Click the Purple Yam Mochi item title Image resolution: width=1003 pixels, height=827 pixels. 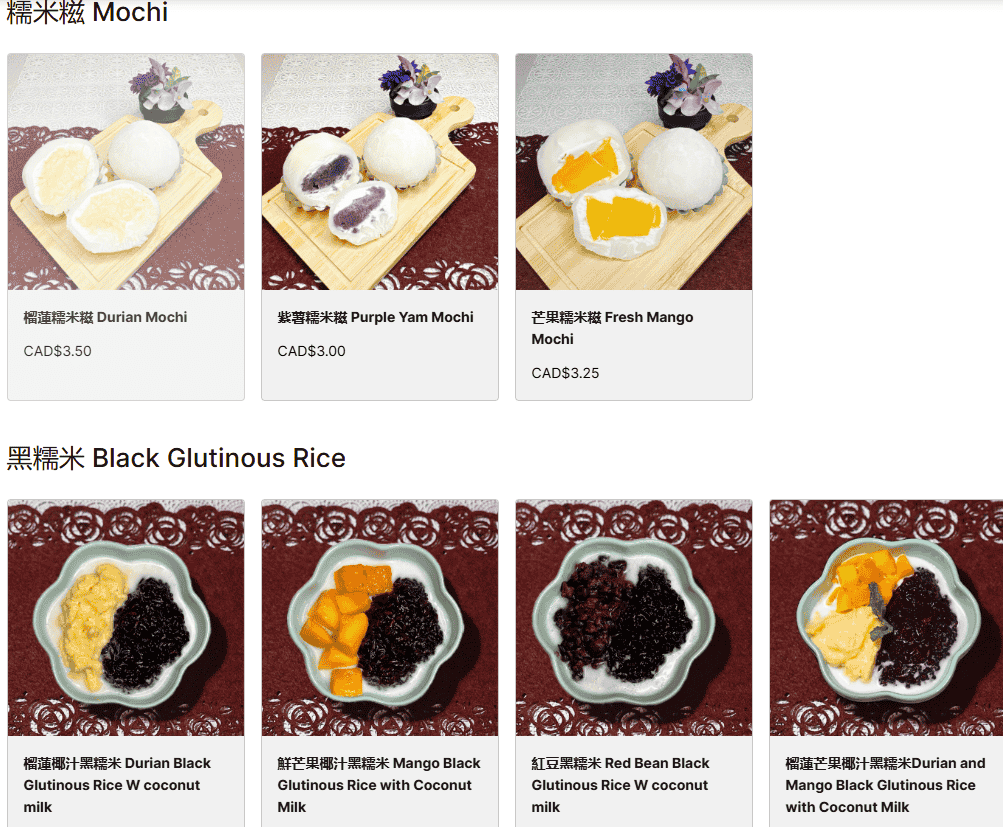point(375,317)
